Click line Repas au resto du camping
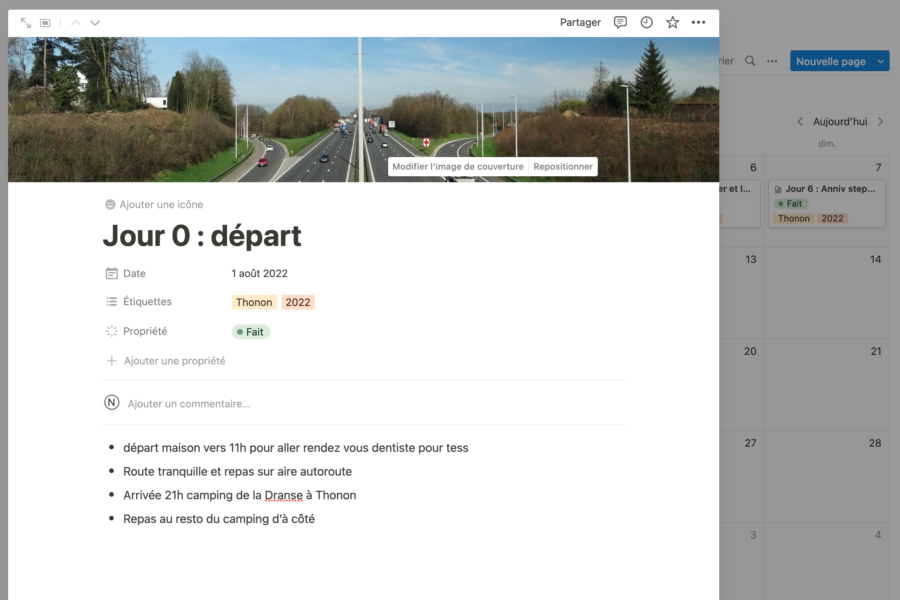Viewport: 900px width, 600px height. (x=219, y=519)
